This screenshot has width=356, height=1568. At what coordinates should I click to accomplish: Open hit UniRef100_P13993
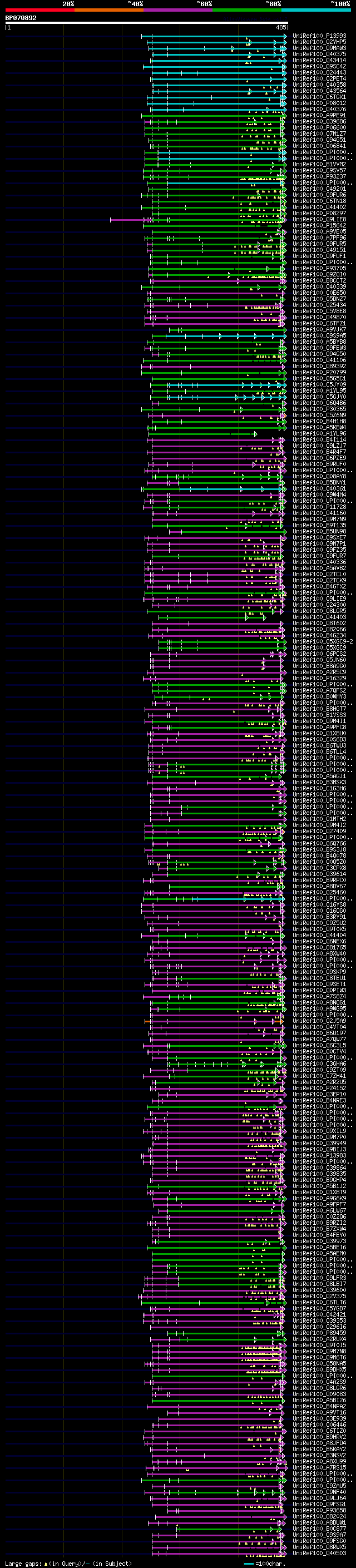click(x=319, y=36)
